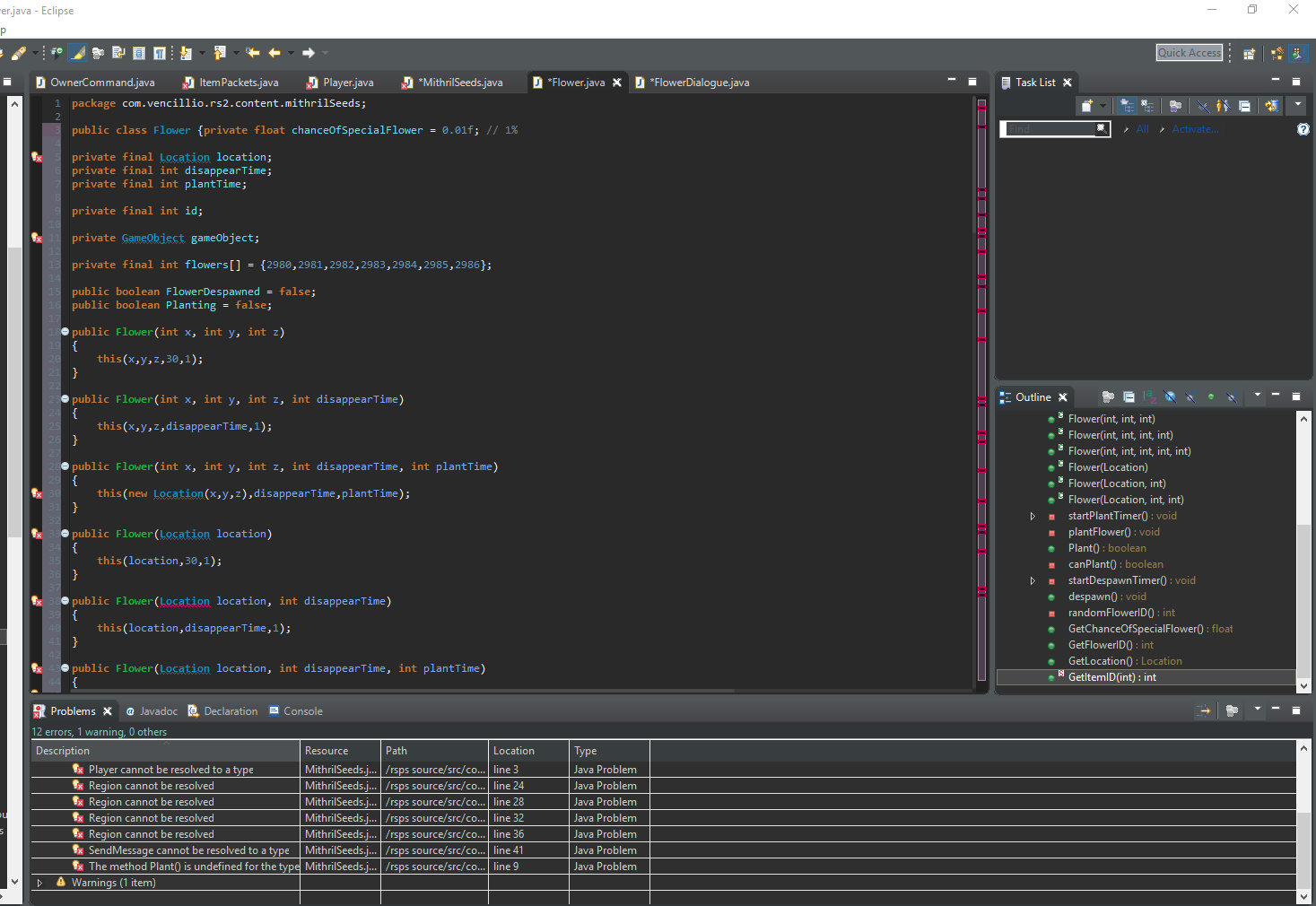This screenshot has height=906, width=1316.
Task: Click the Open Perspective icon
Action: click(1249, 54)
